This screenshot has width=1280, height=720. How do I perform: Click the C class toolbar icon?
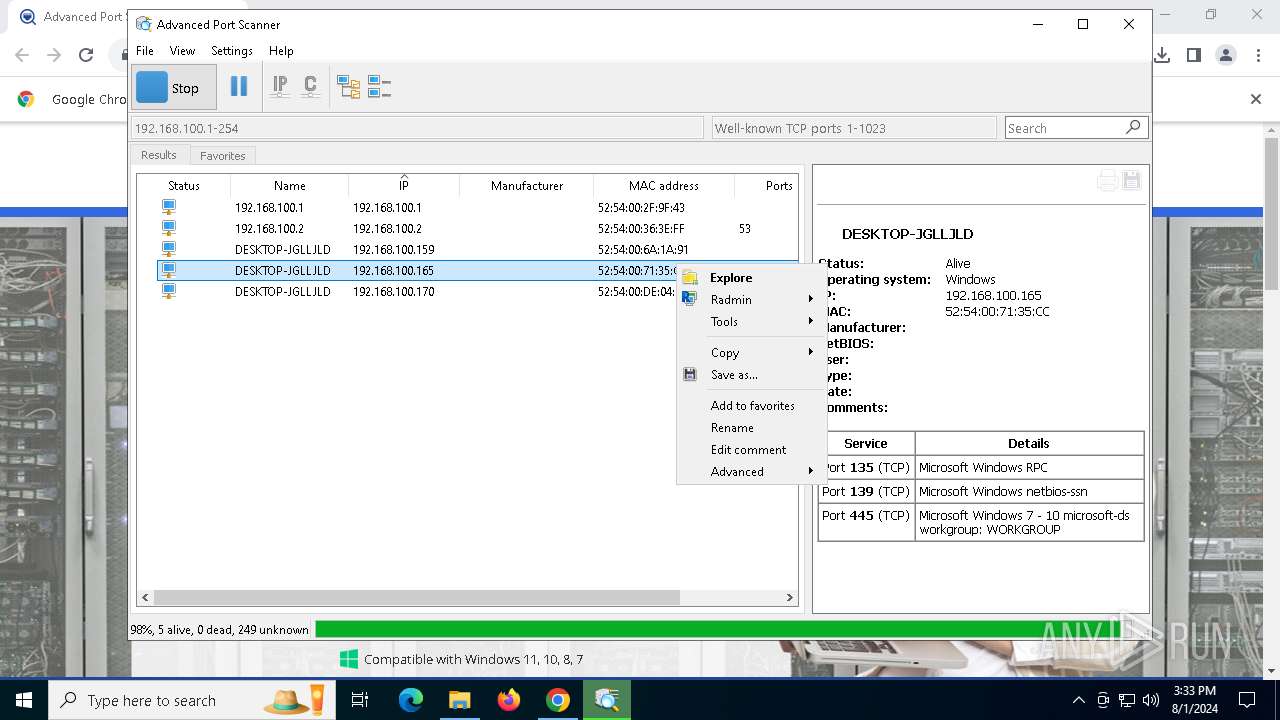click(310, 87)
